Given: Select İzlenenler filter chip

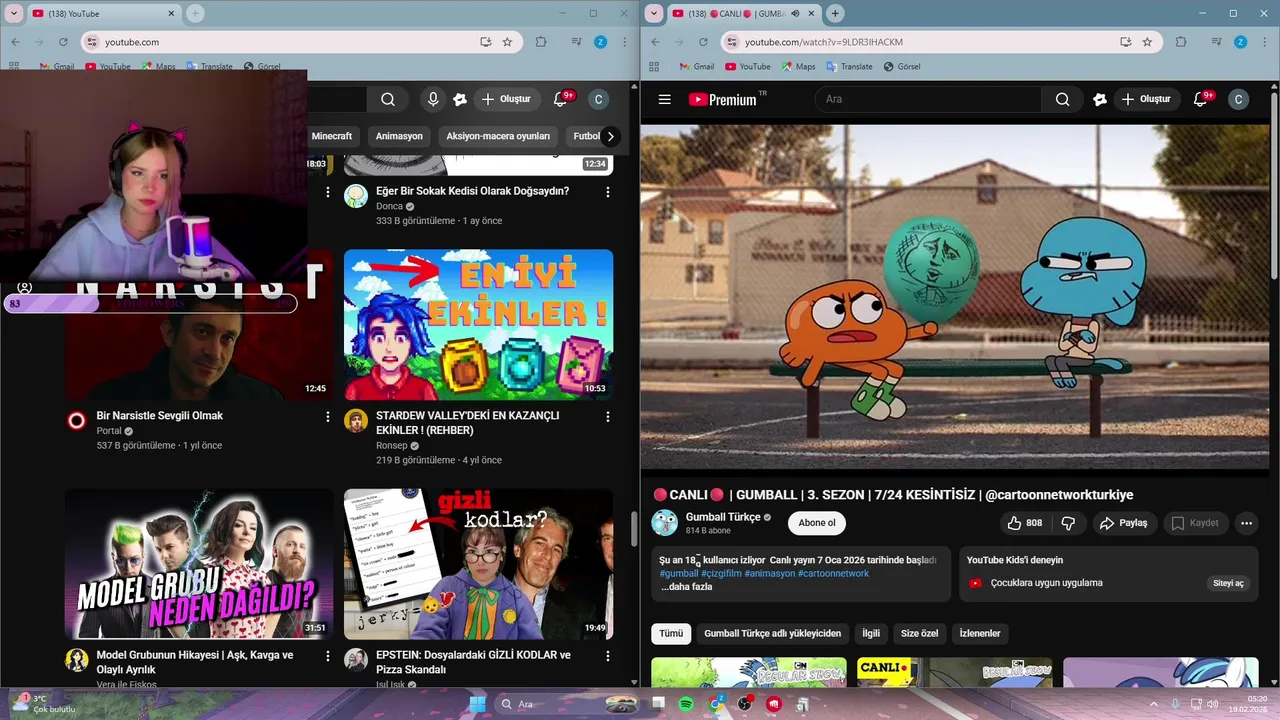Looking at the screenshot, I should click(x=980, y=633).
